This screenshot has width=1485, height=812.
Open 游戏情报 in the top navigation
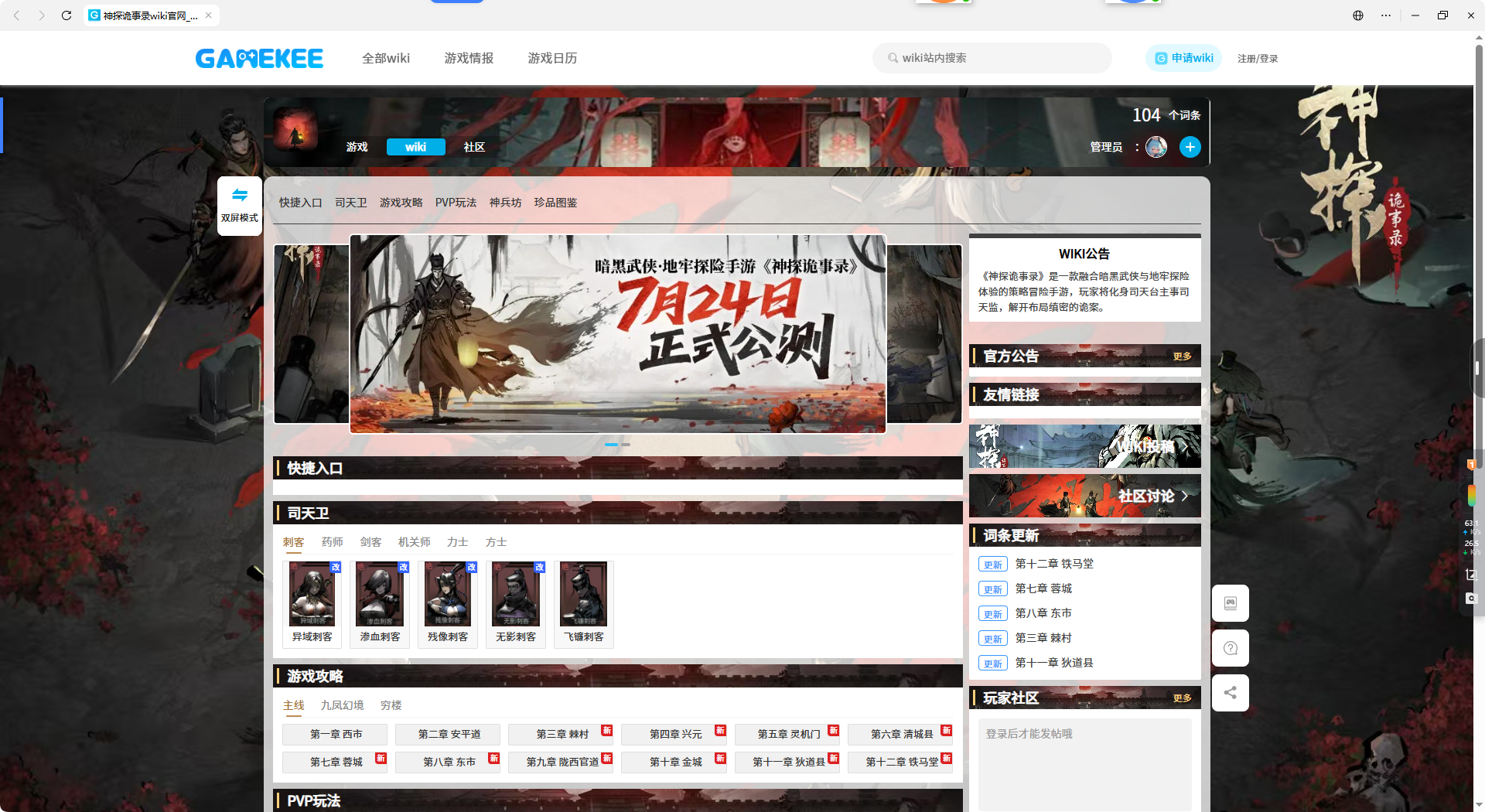click(469, 58)
